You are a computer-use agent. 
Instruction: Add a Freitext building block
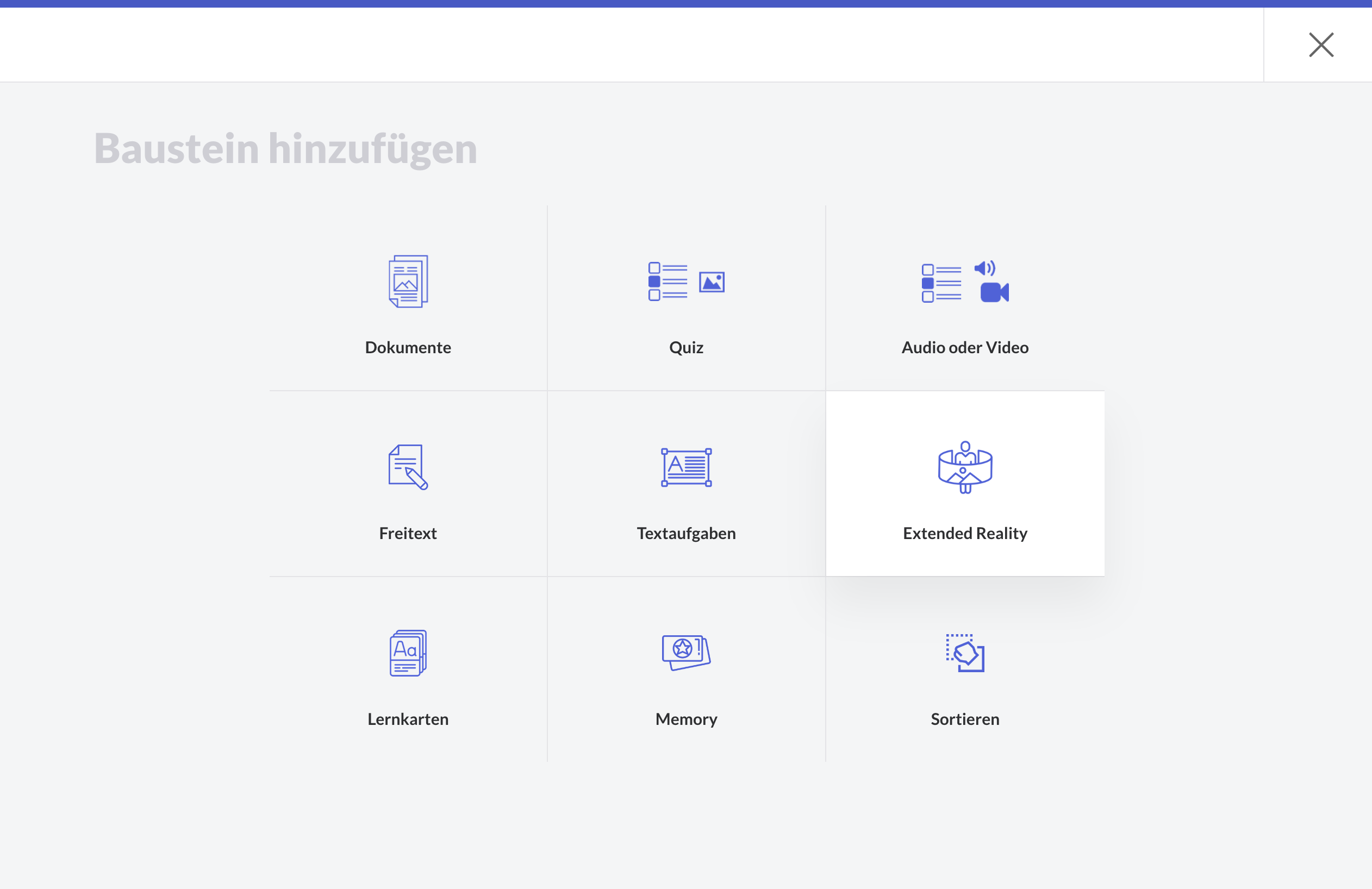point(408,533)
